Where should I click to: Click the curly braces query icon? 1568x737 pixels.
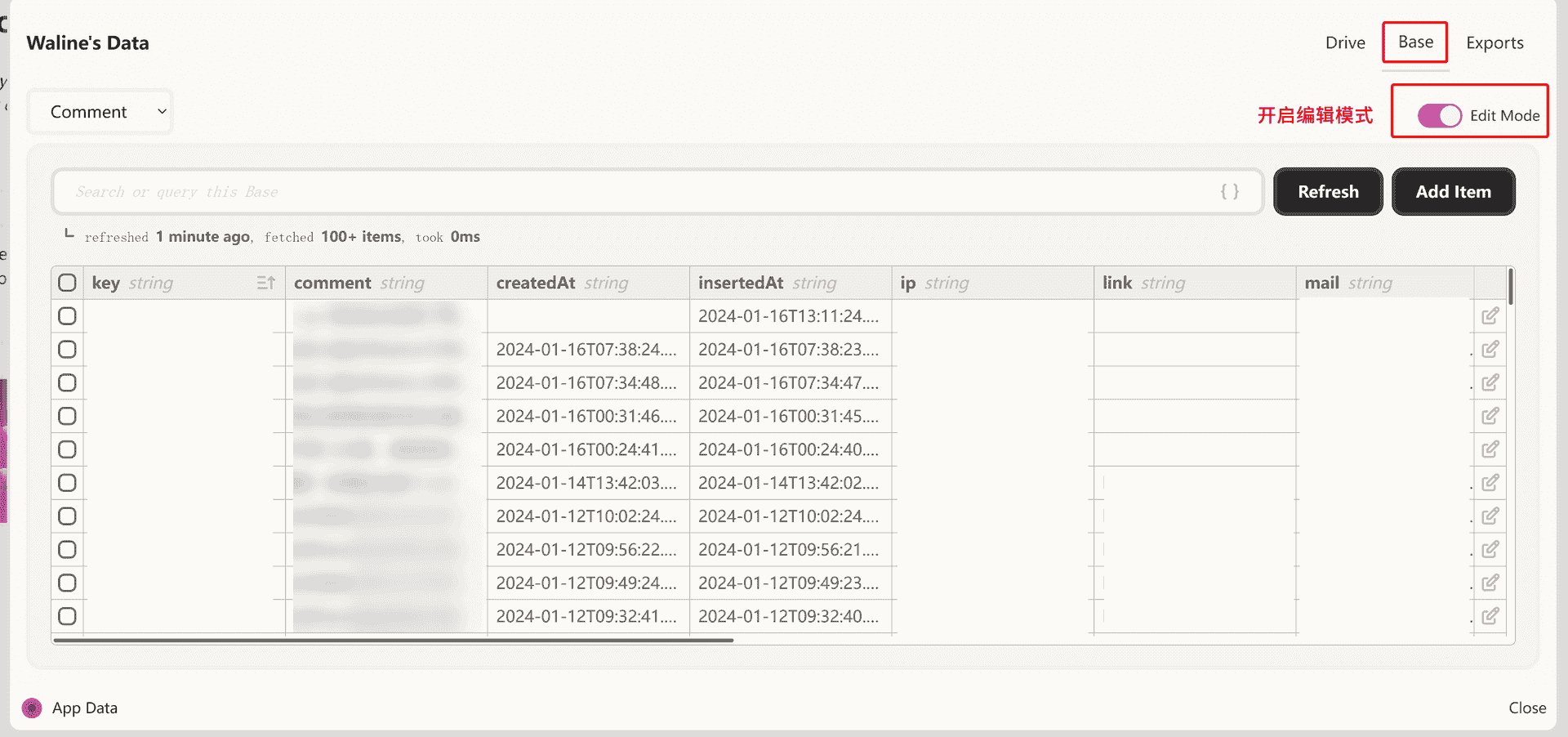click(x=1229, y=192)
